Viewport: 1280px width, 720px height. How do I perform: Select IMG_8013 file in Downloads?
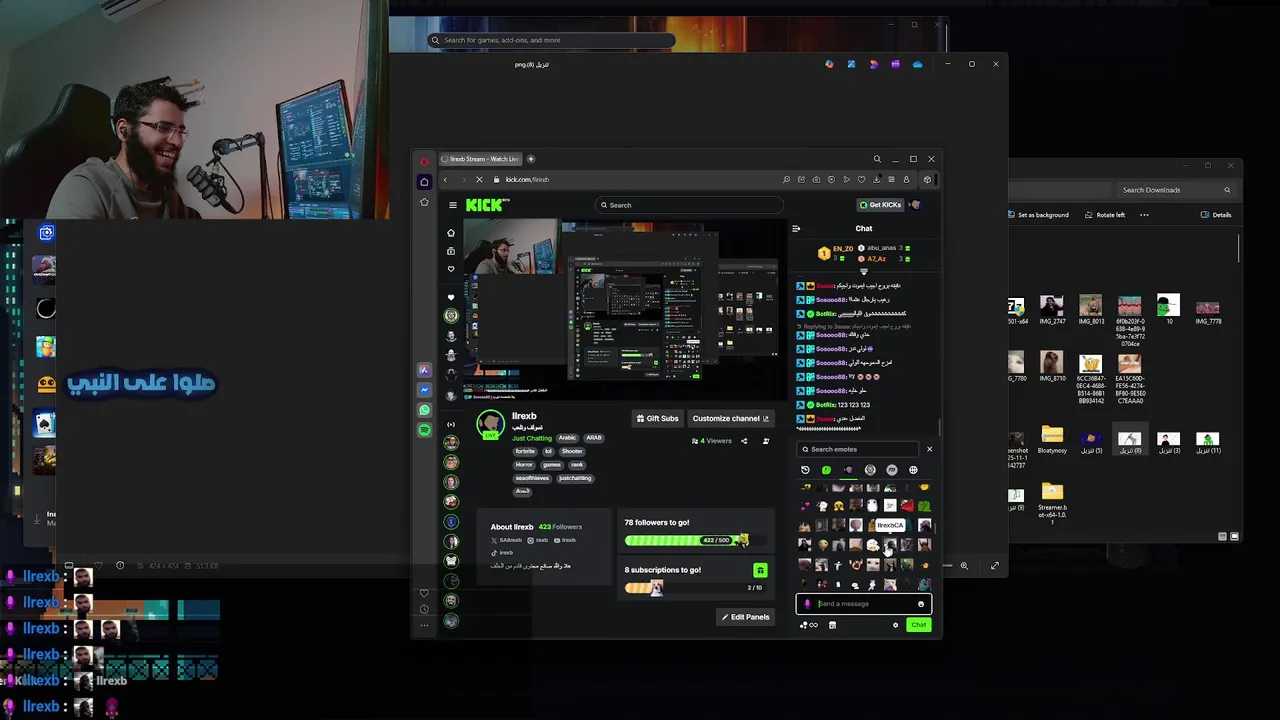(1090, 310)
